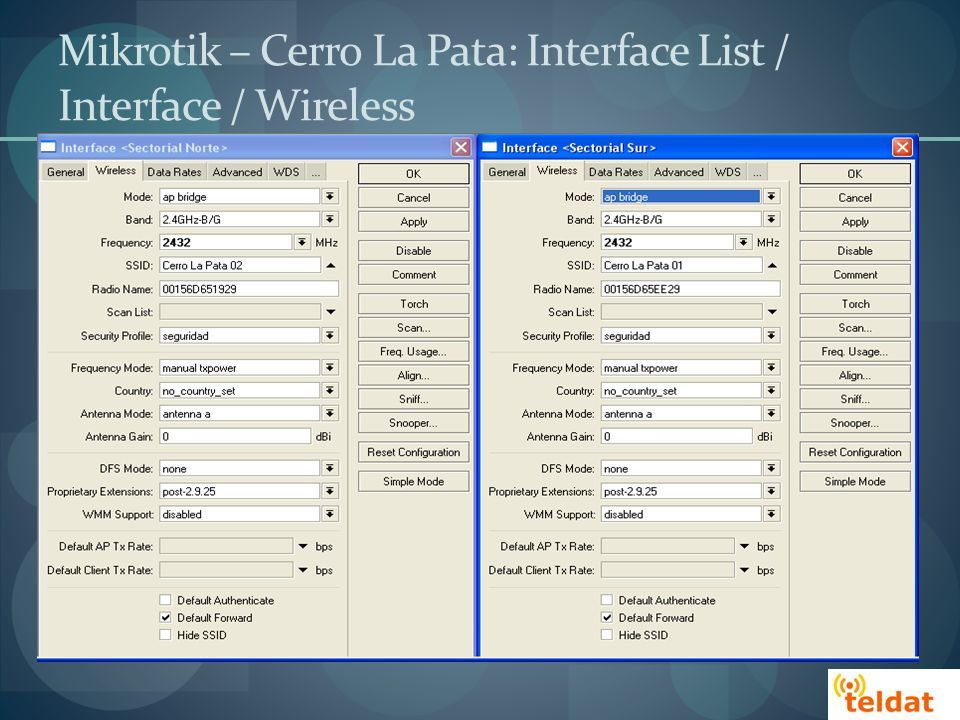960x720 pixels.
Task: Open Band dropdown in Sectorial Norte
Action: [x=330, y=219]
